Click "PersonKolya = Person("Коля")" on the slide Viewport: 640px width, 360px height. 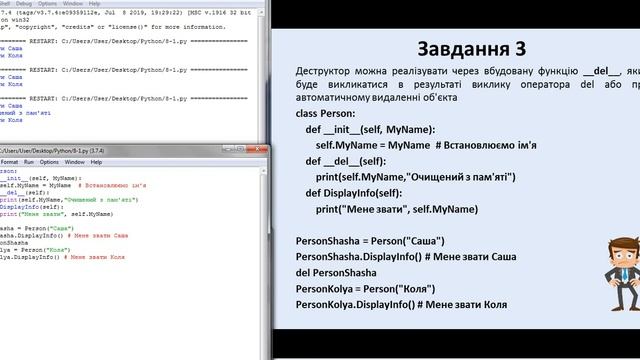click(365, 289)
